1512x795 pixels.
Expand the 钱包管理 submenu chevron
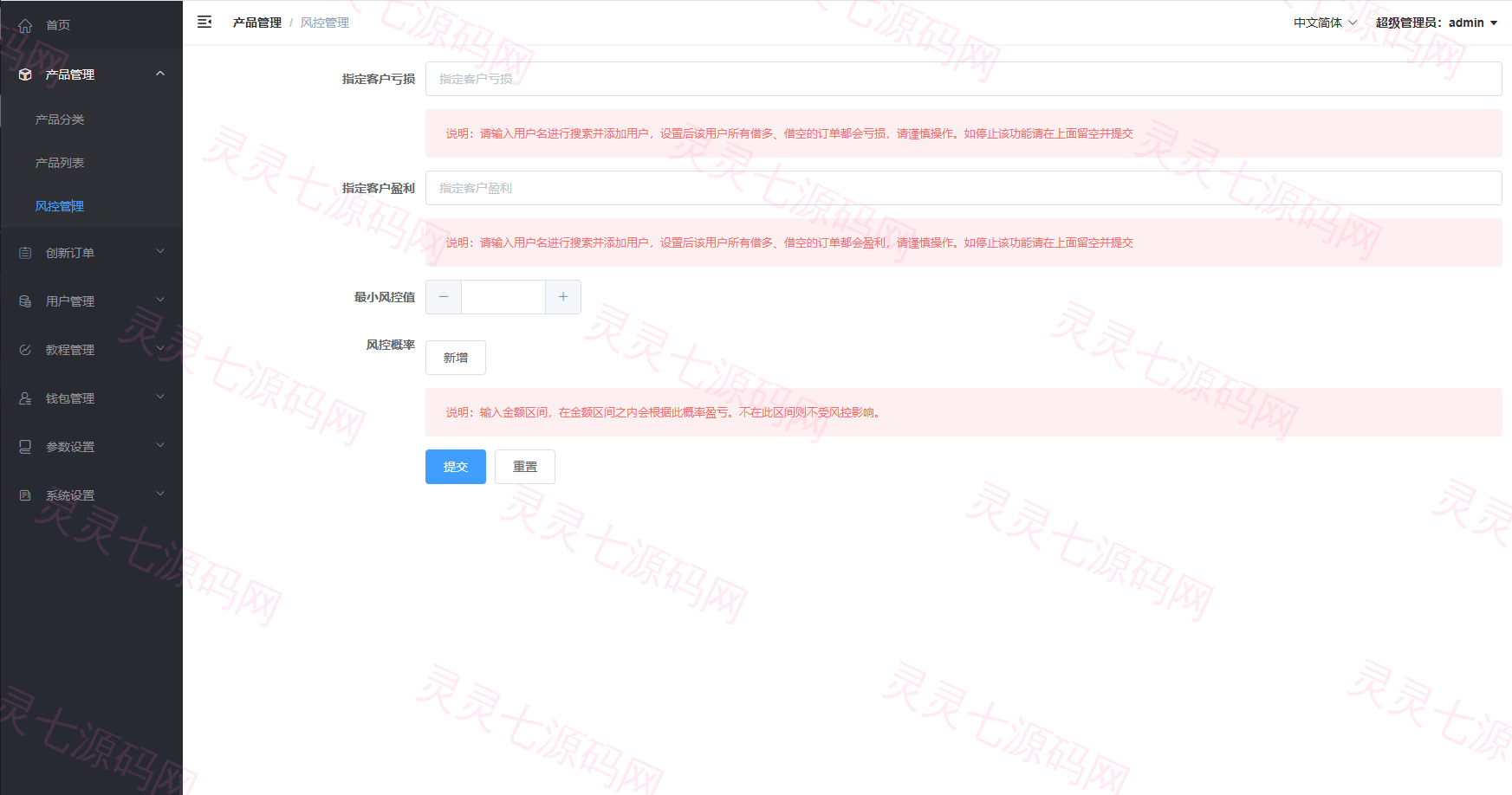pyautogui.click(x=160, y=397)
